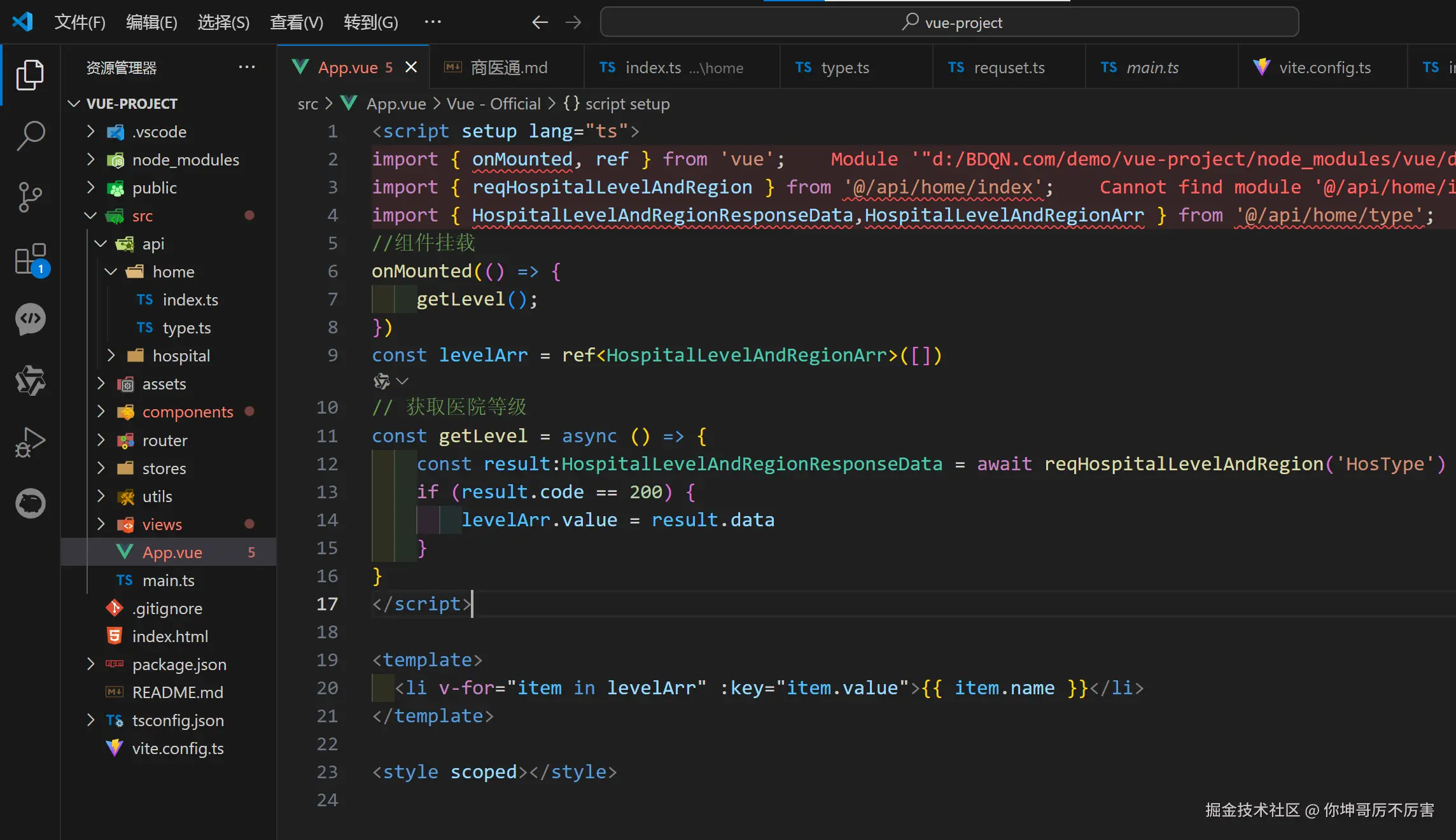The image size is (1456, 840).
Task: Click navigate forward arrow in title bar
Action: pos(573,22)
